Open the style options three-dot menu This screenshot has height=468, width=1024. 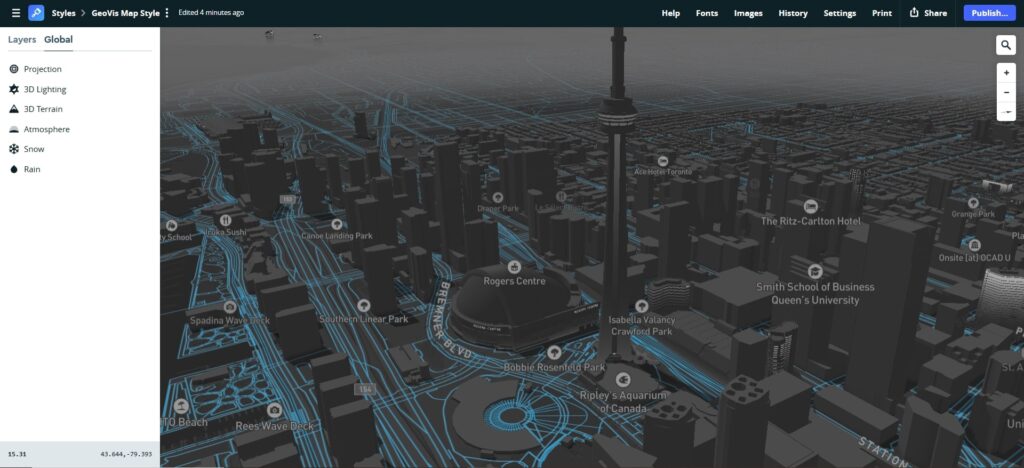(167, 13)
